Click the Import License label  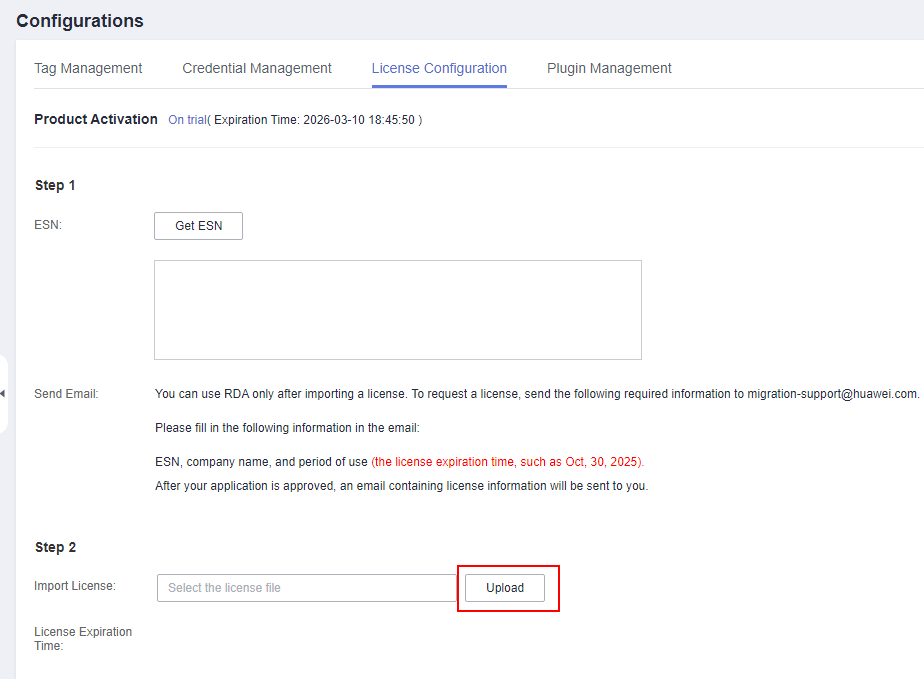point(75,586)
